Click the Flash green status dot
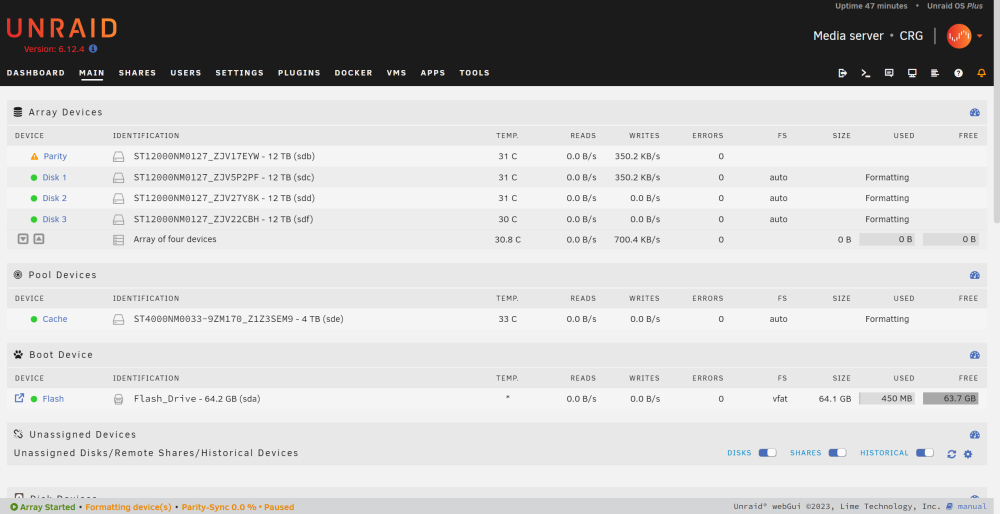1000x514 pixels. (x=34, y=399)
